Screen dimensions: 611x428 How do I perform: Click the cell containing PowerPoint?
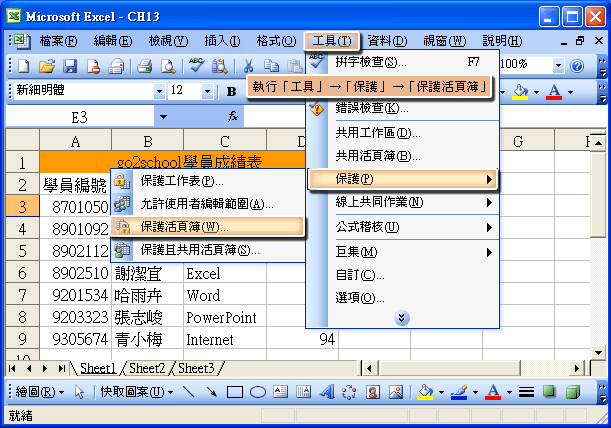[225, 317]
